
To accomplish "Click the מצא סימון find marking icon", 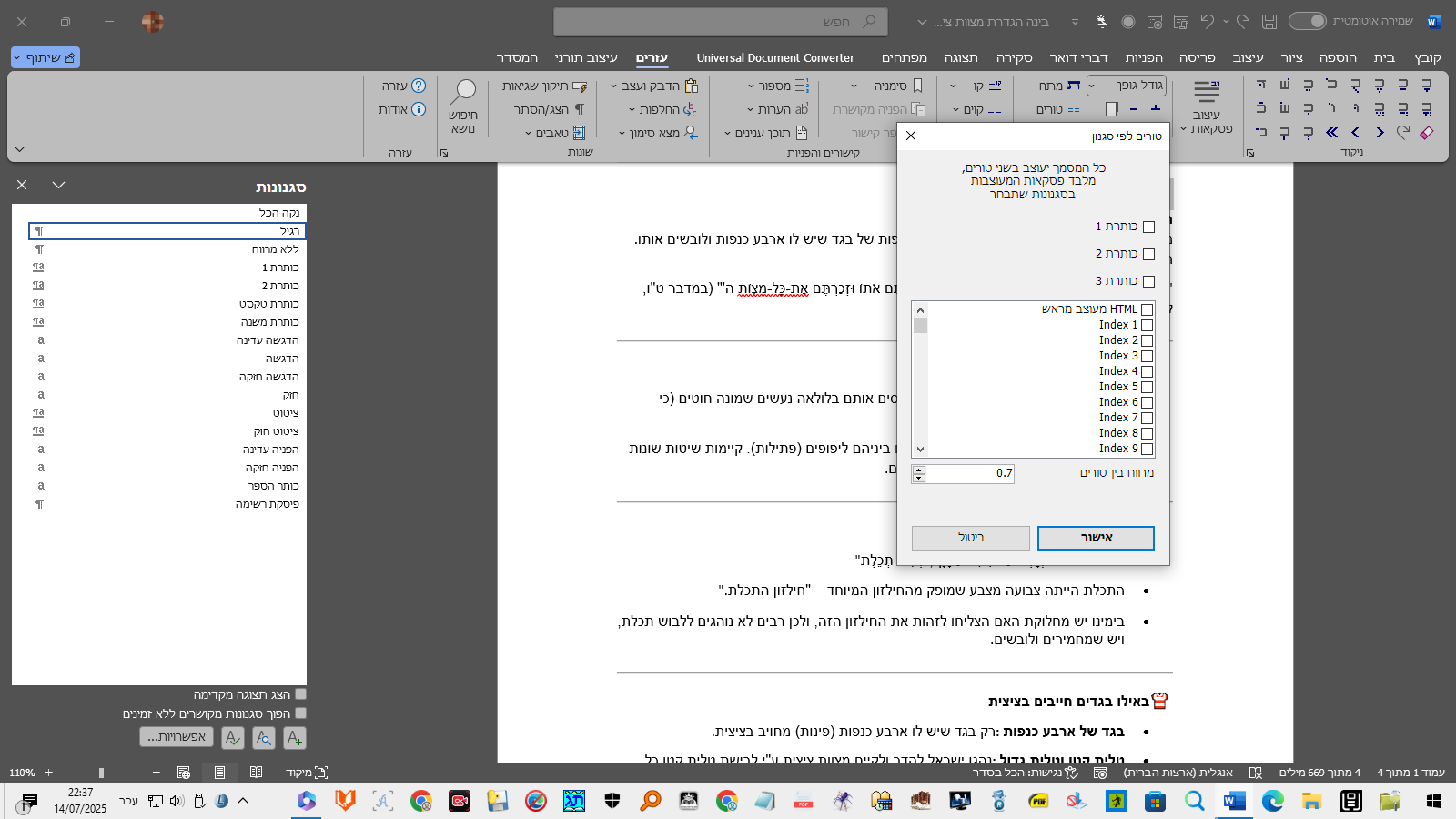I will coord(692,133).
